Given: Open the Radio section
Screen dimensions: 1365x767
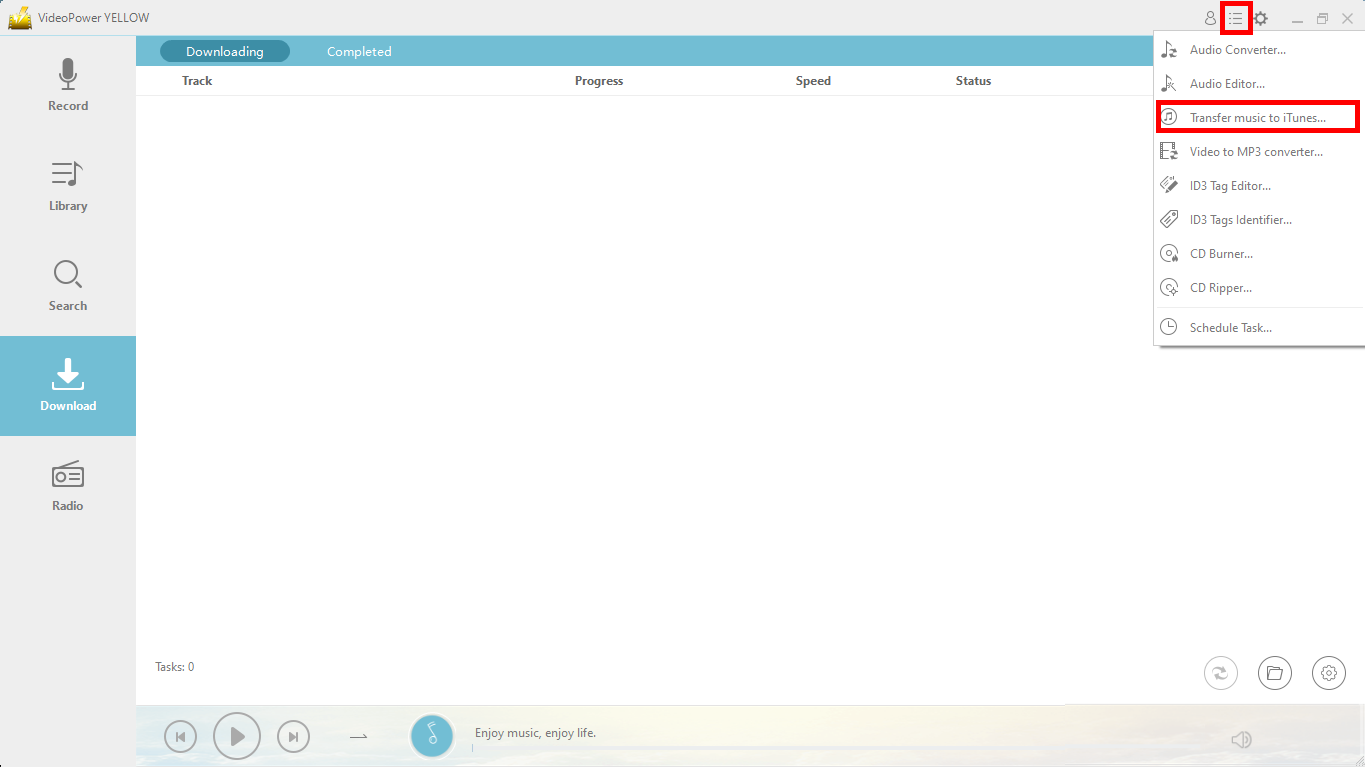Looking at the screenshot, I should tap(67, 485).
